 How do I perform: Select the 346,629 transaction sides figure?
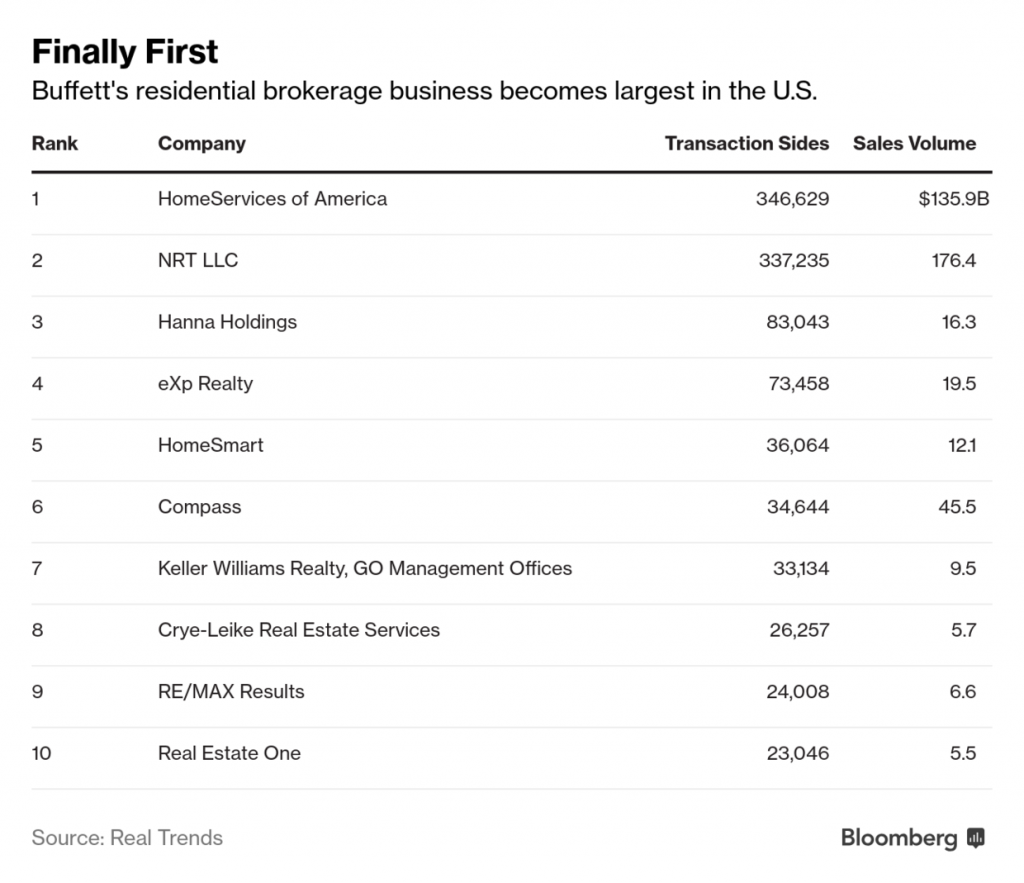tap(793, 199)
